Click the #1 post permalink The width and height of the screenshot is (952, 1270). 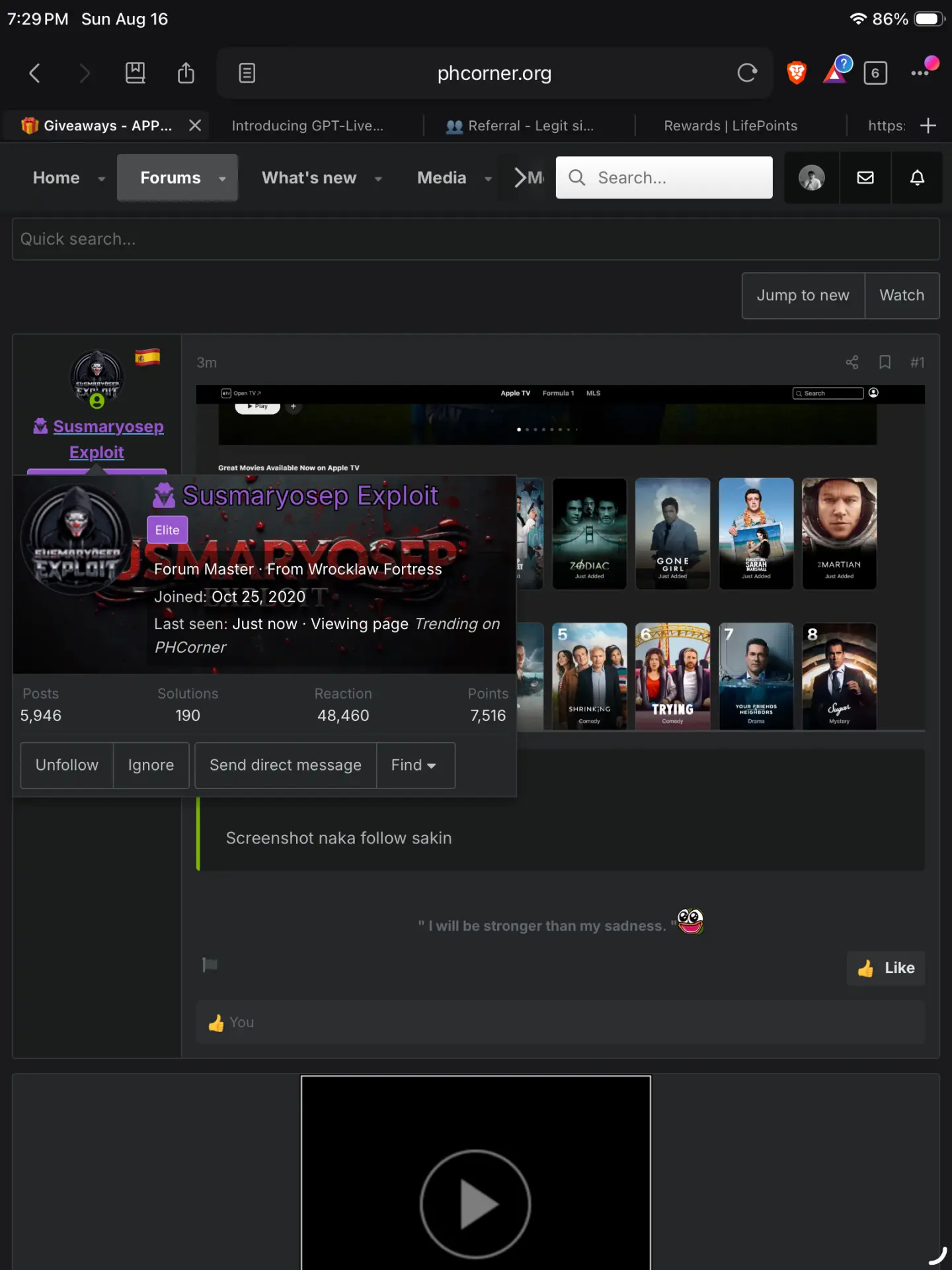click(x=918, y=362)
